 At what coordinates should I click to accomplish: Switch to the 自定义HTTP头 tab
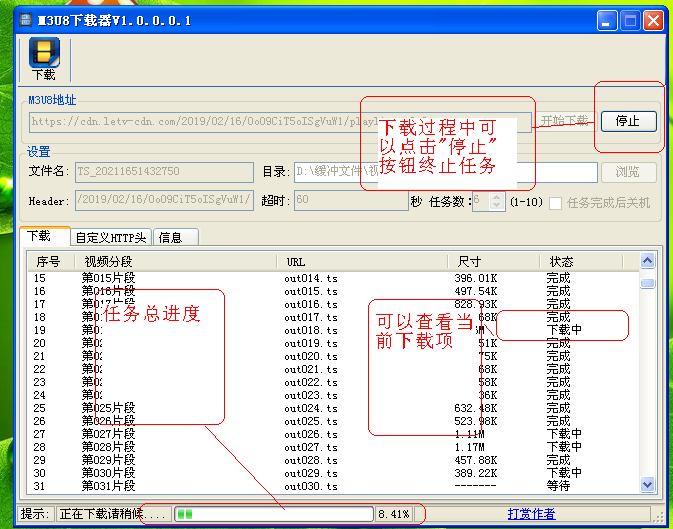(111, 237)
